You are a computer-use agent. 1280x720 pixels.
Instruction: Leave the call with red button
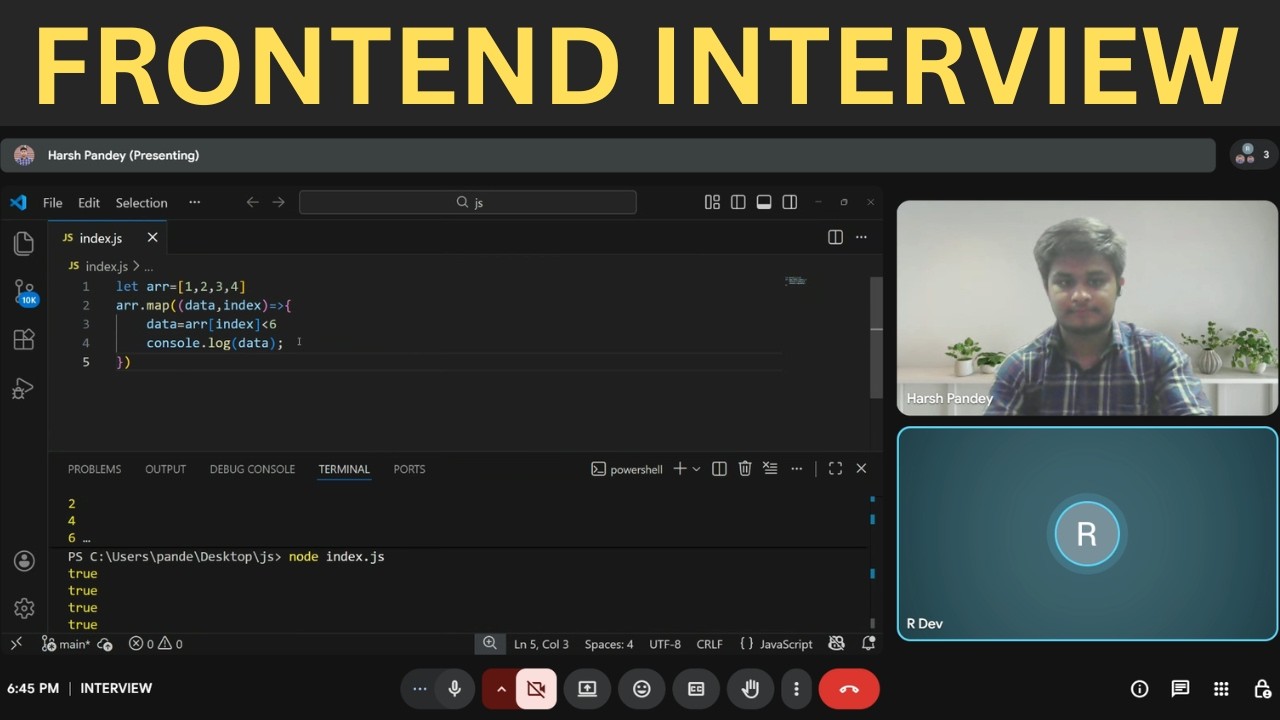(849, 689)
